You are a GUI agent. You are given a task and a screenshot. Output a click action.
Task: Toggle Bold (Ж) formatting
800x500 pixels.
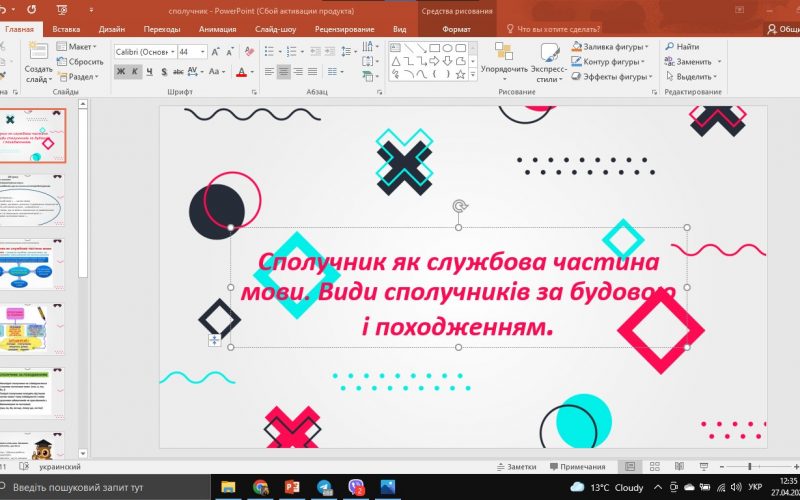coord(120,72)
